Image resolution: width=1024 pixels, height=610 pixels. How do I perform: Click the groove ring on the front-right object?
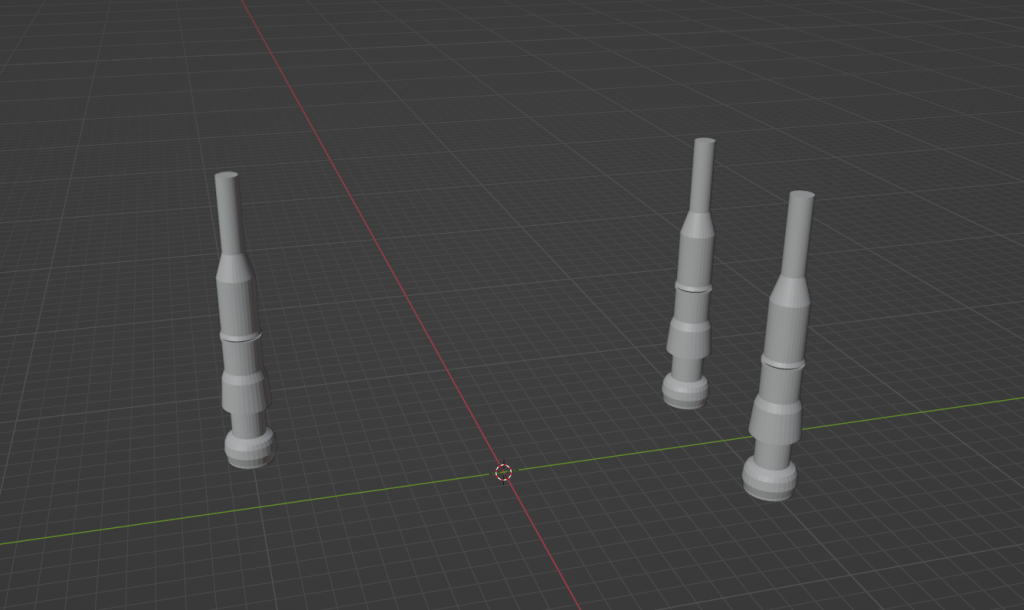click(x=783, y=361)
